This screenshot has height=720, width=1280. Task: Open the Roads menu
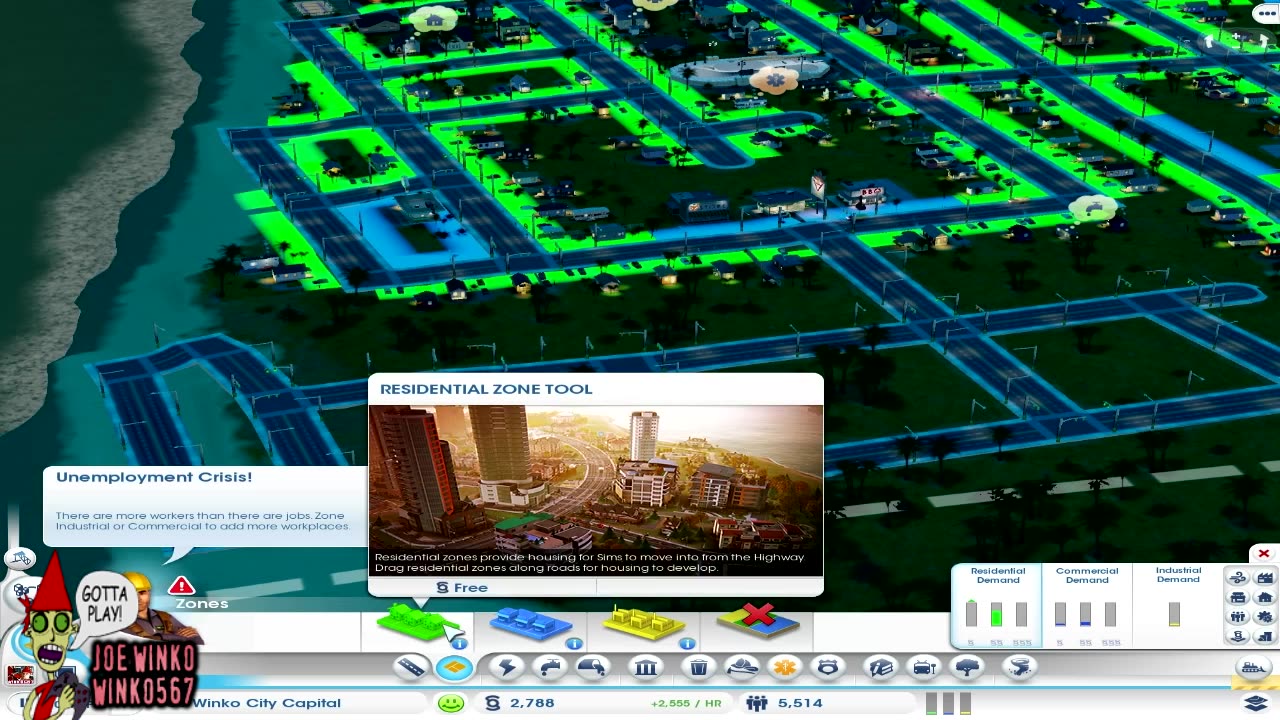tap(411, 667)
